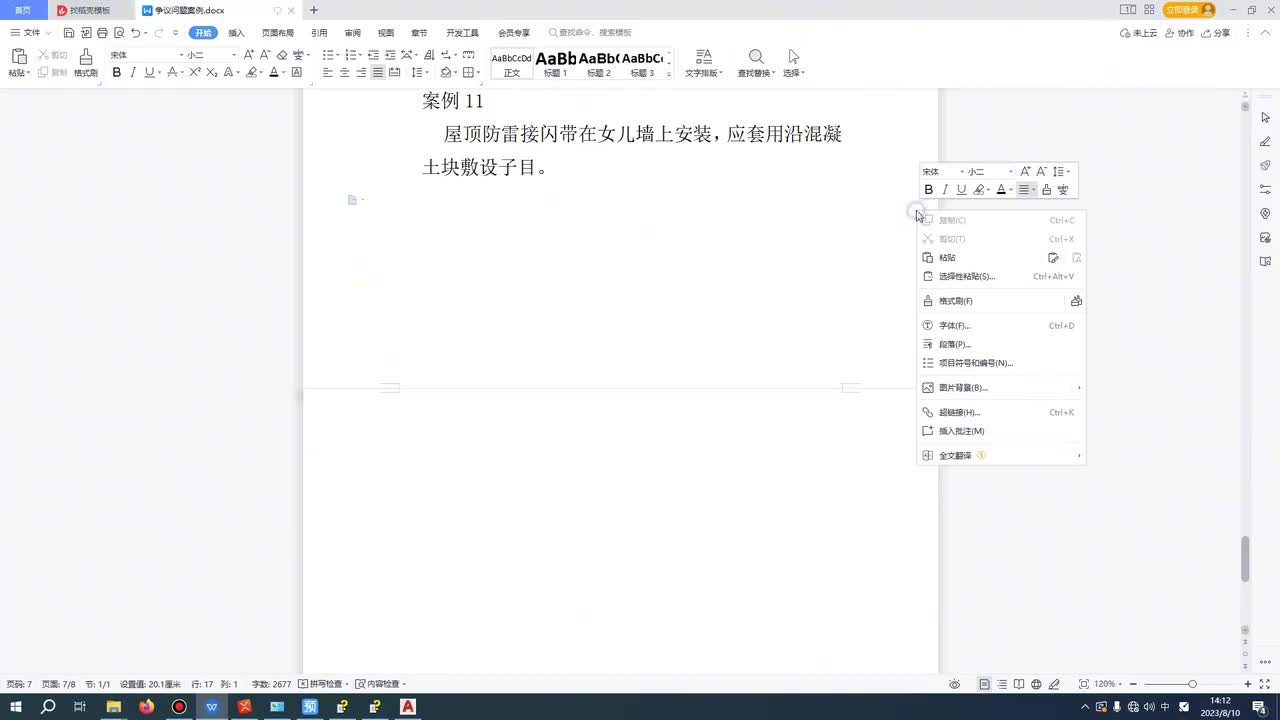Click the Firefox icon in taskbar
Screen dimensions: 1280x720
[147, 707]
